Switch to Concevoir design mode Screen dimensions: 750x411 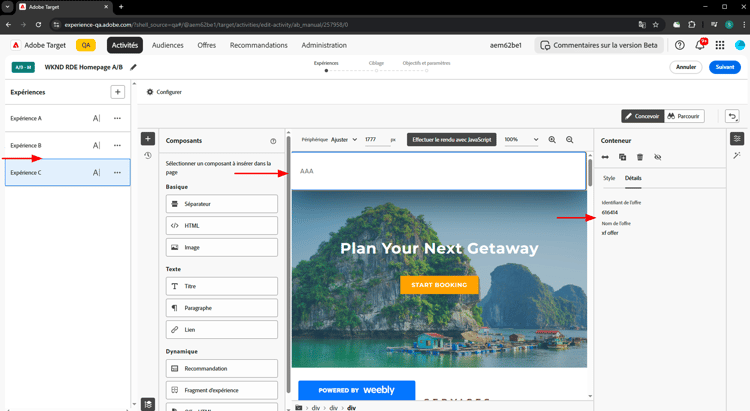(x=642, y=116)
